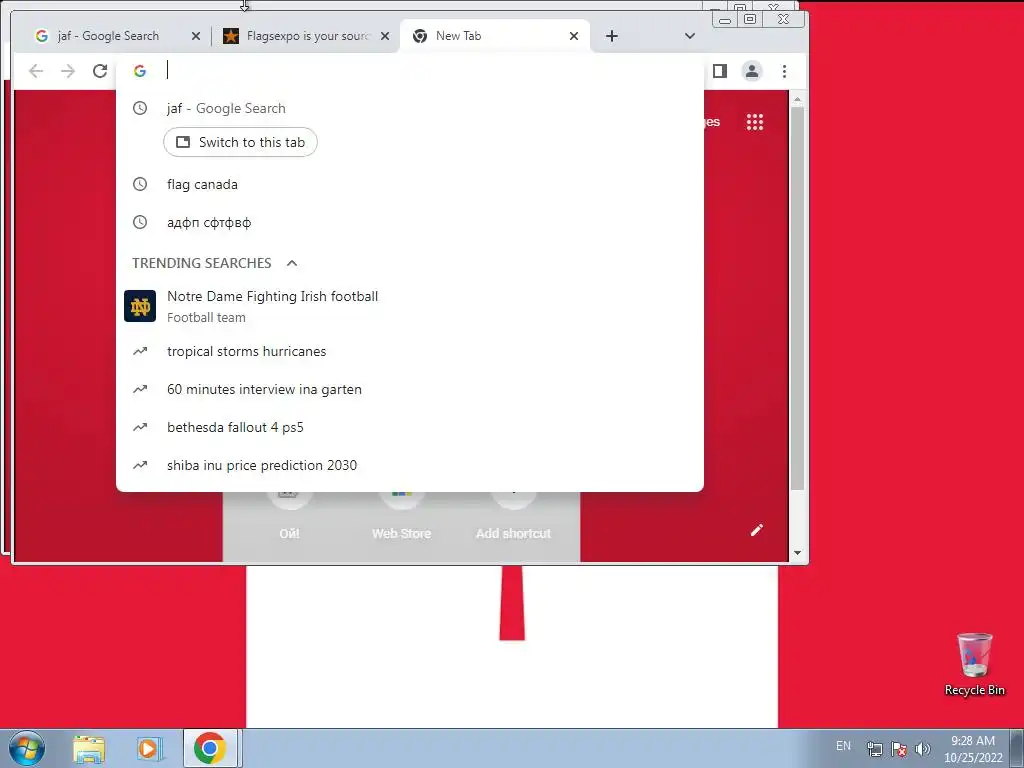Click the scrollbar up arrow

797,99
